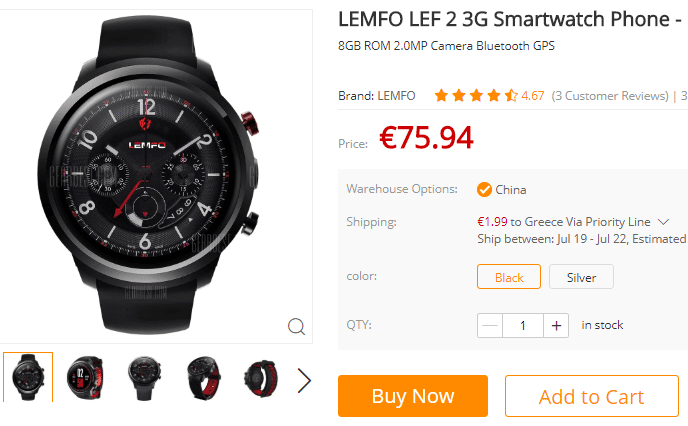Screen dimensions: 688x426
Task: Choose the Silver color option
Action: tap(581, 276)
